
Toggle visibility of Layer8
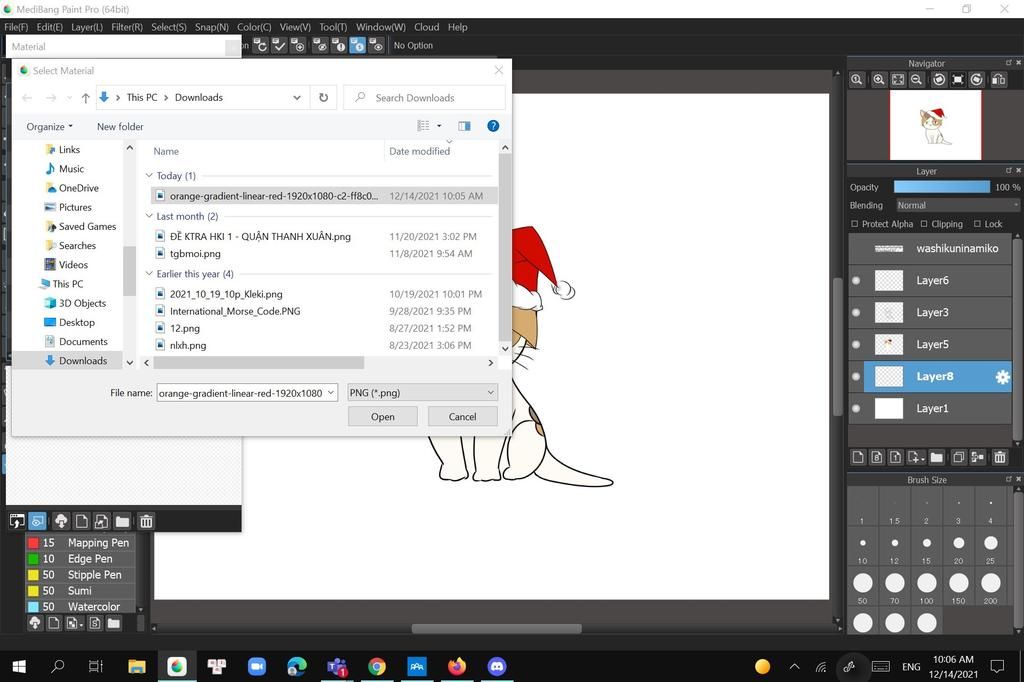click(856, 377)
